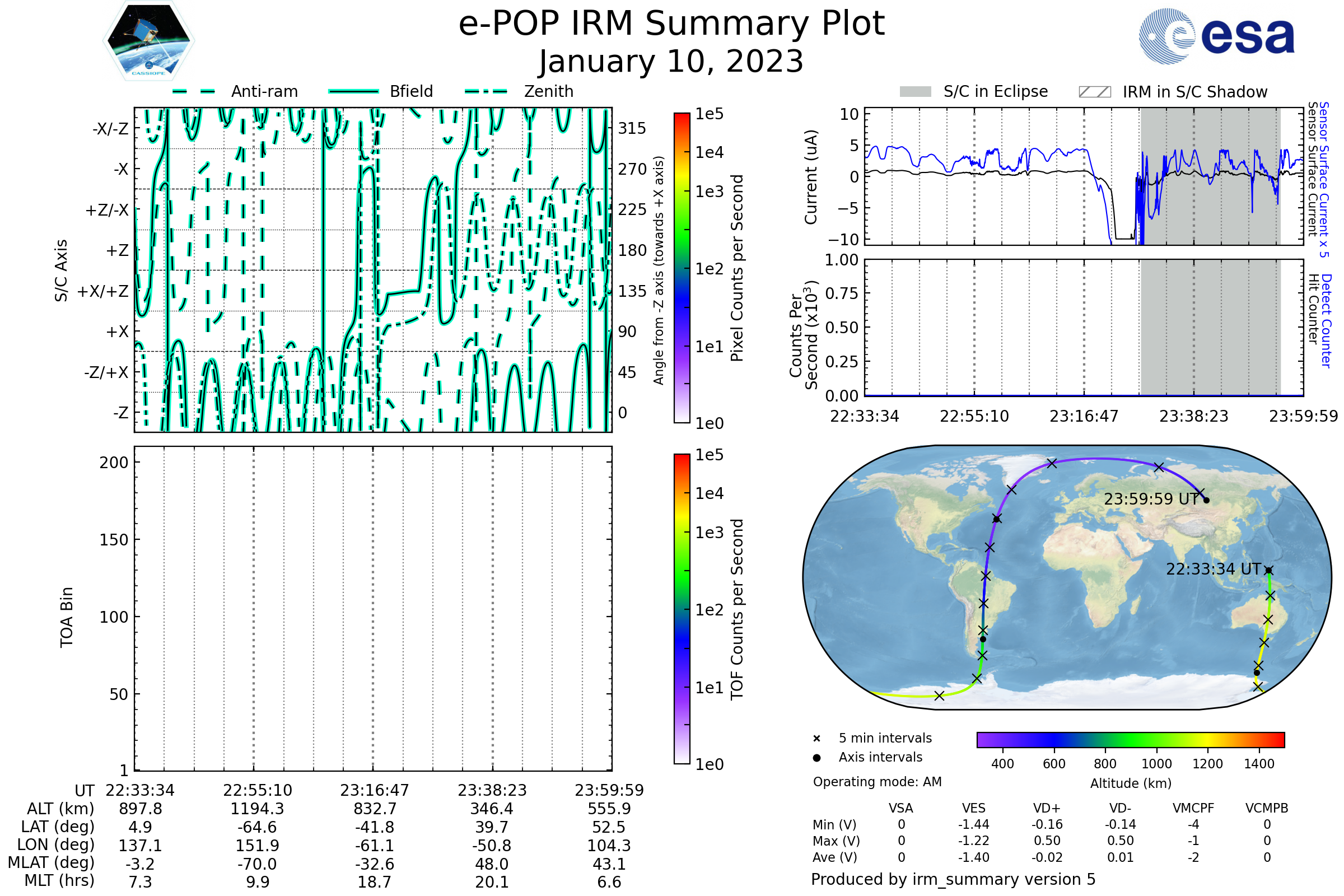Click the TOF Counts per Second colorbar
This screenshot has height=896, width=1344.
(682, 609)
